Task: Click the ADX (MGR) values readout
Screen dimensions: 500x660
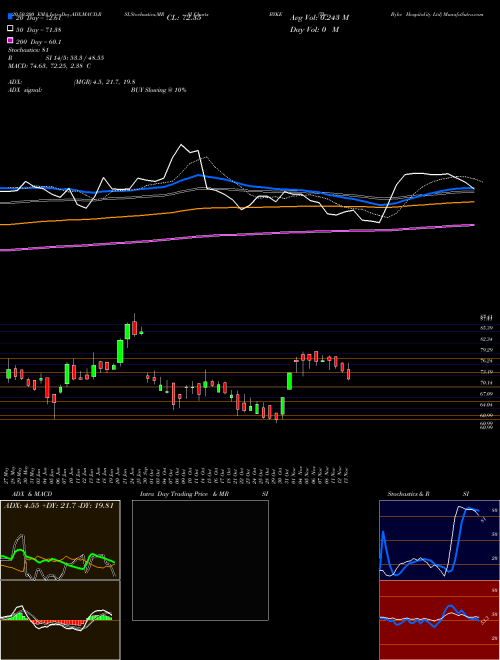Action: click(x=104, y=82)
